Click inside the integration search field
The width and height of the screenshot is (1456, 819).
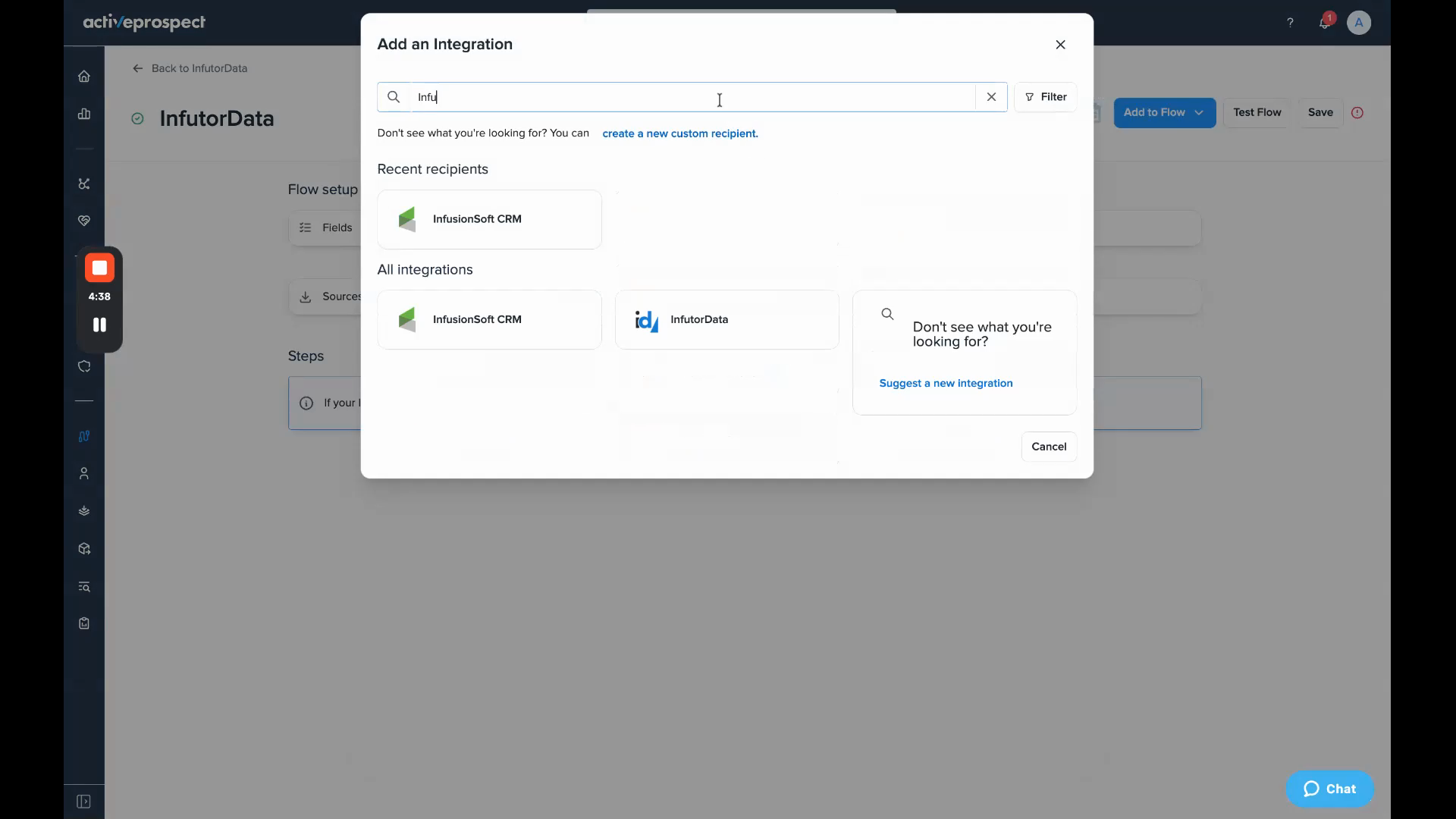pos(692,97)
